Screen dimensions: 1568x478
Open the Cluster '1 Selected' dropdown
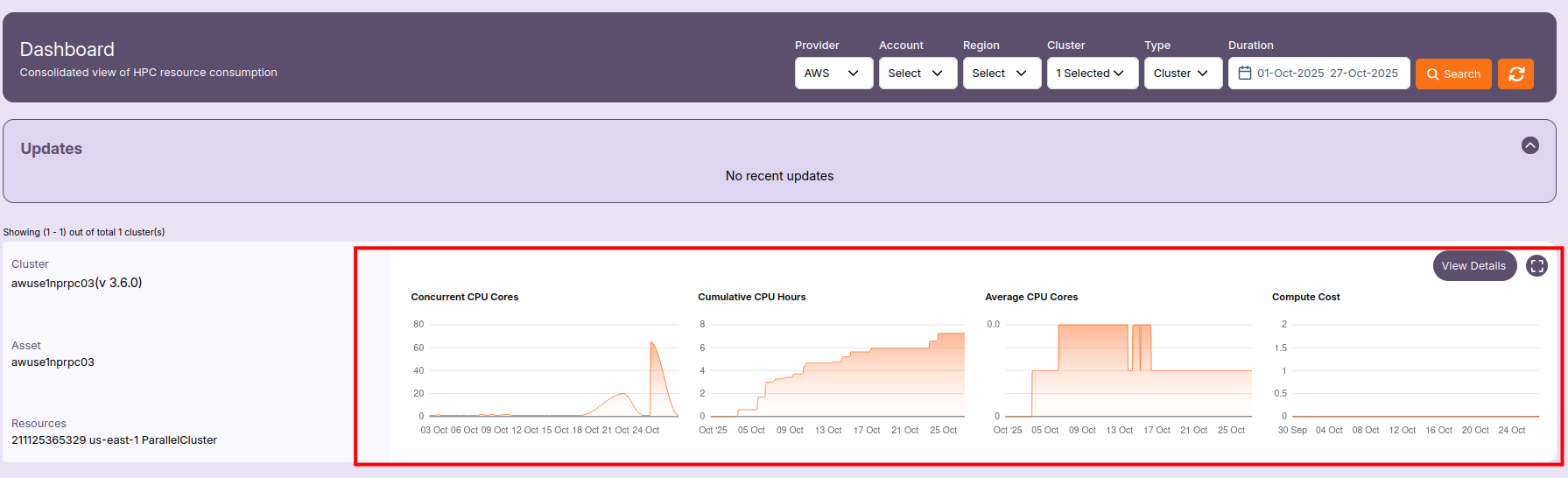1093,74
